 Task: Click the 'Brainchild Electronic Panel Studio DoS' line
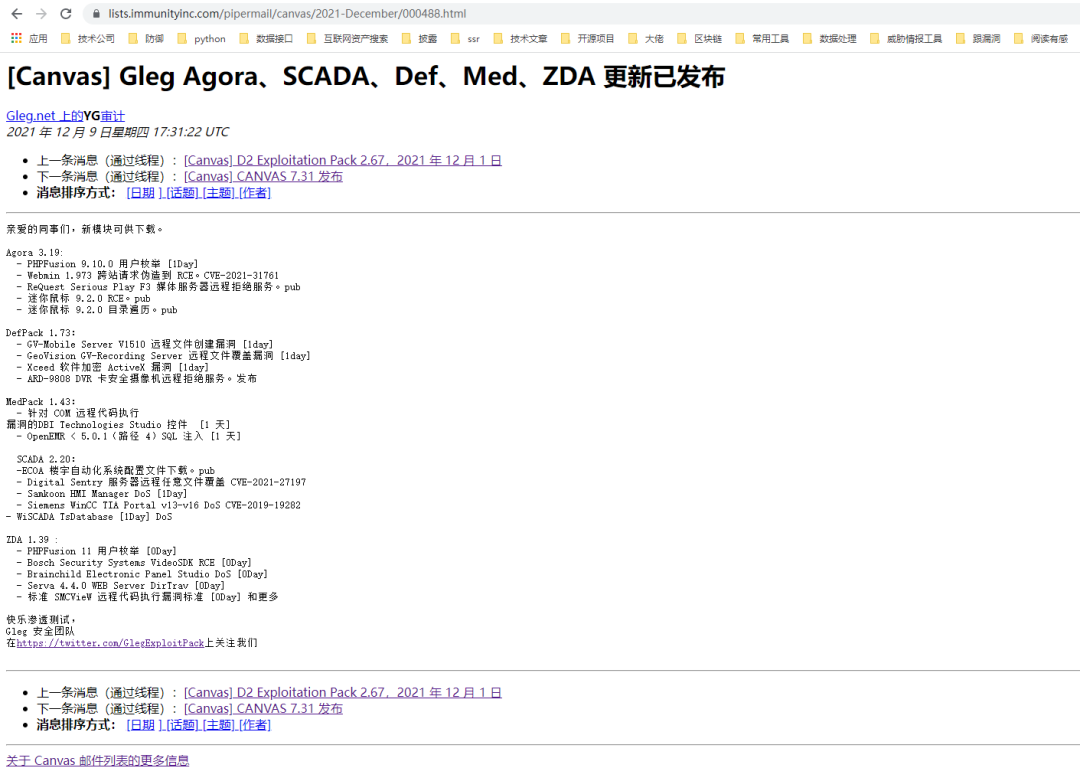pyautogui.click(x=143, y=574)
